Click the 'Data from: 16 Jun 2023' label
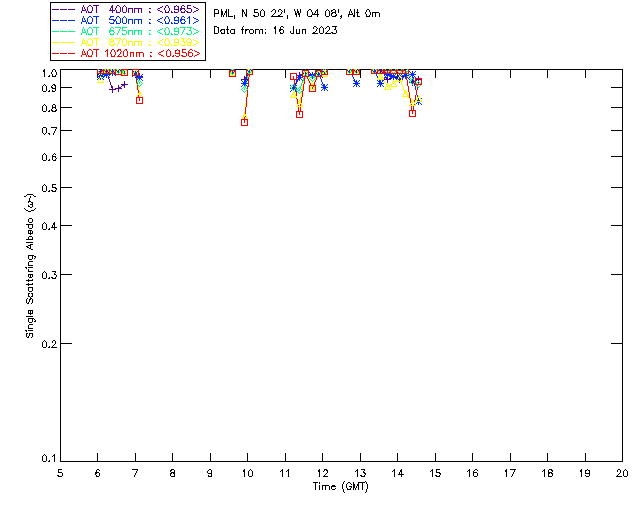This screenshot has width=640, height=512. (x=275, y=30)
